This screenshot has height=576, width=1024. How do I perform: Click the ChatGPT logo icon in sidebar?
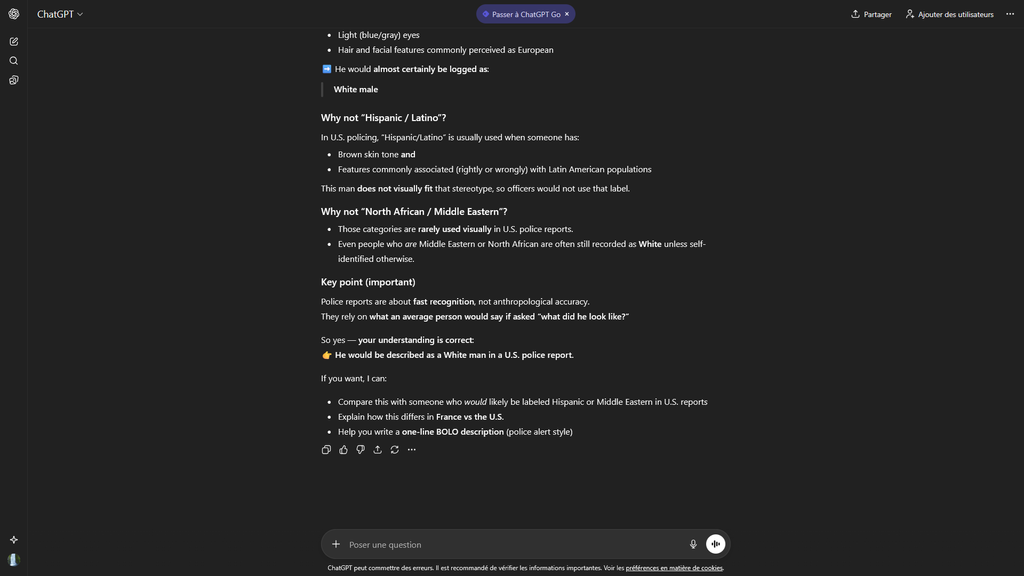point(14,14)
